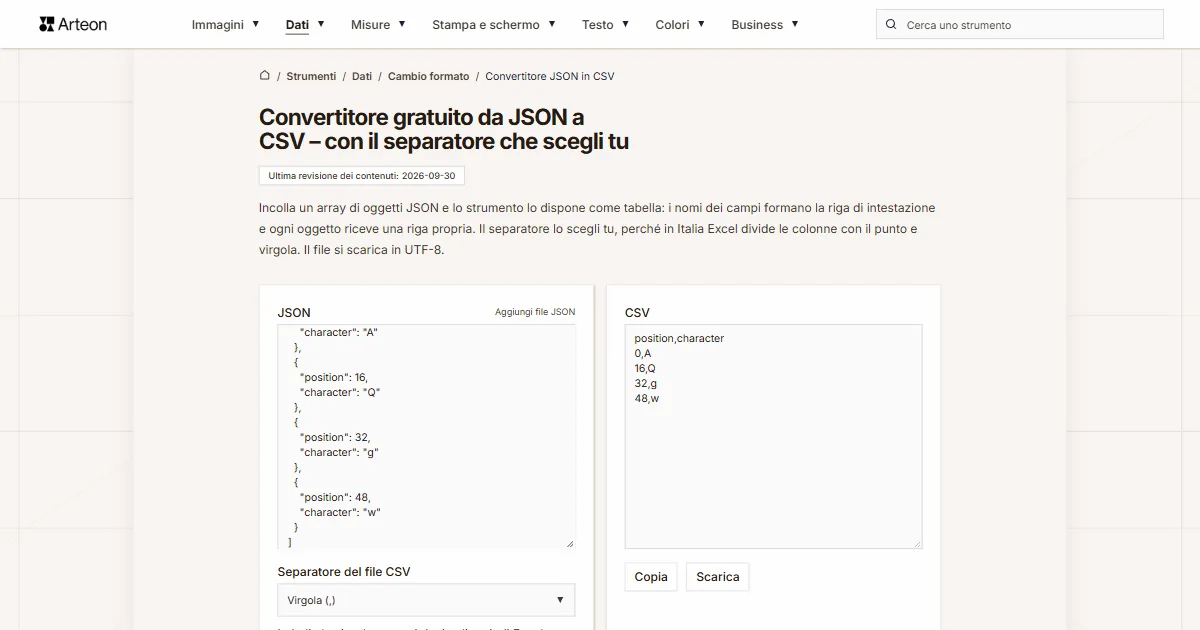Click the Arteon logo
This screenshot has height=630, width=1200.
point(73,24)
